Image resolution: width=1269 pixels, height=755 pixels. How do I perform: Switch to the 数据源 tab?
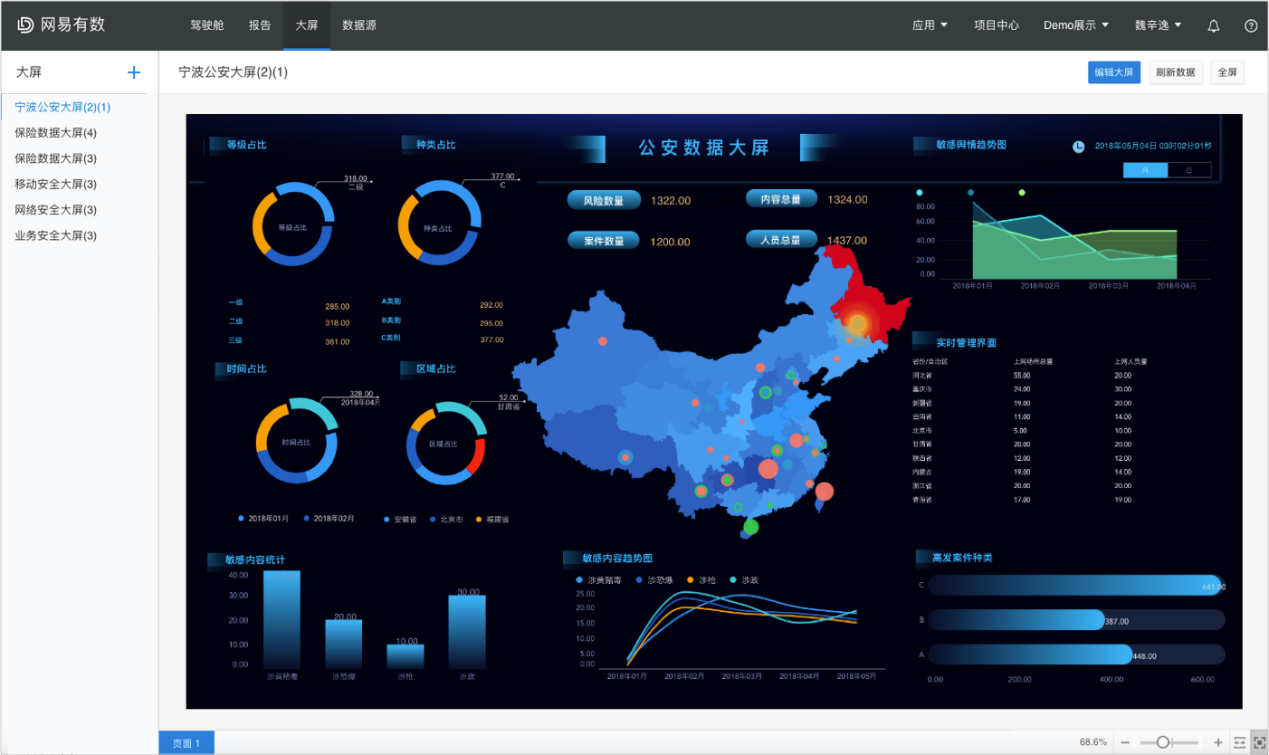(359, 26)
